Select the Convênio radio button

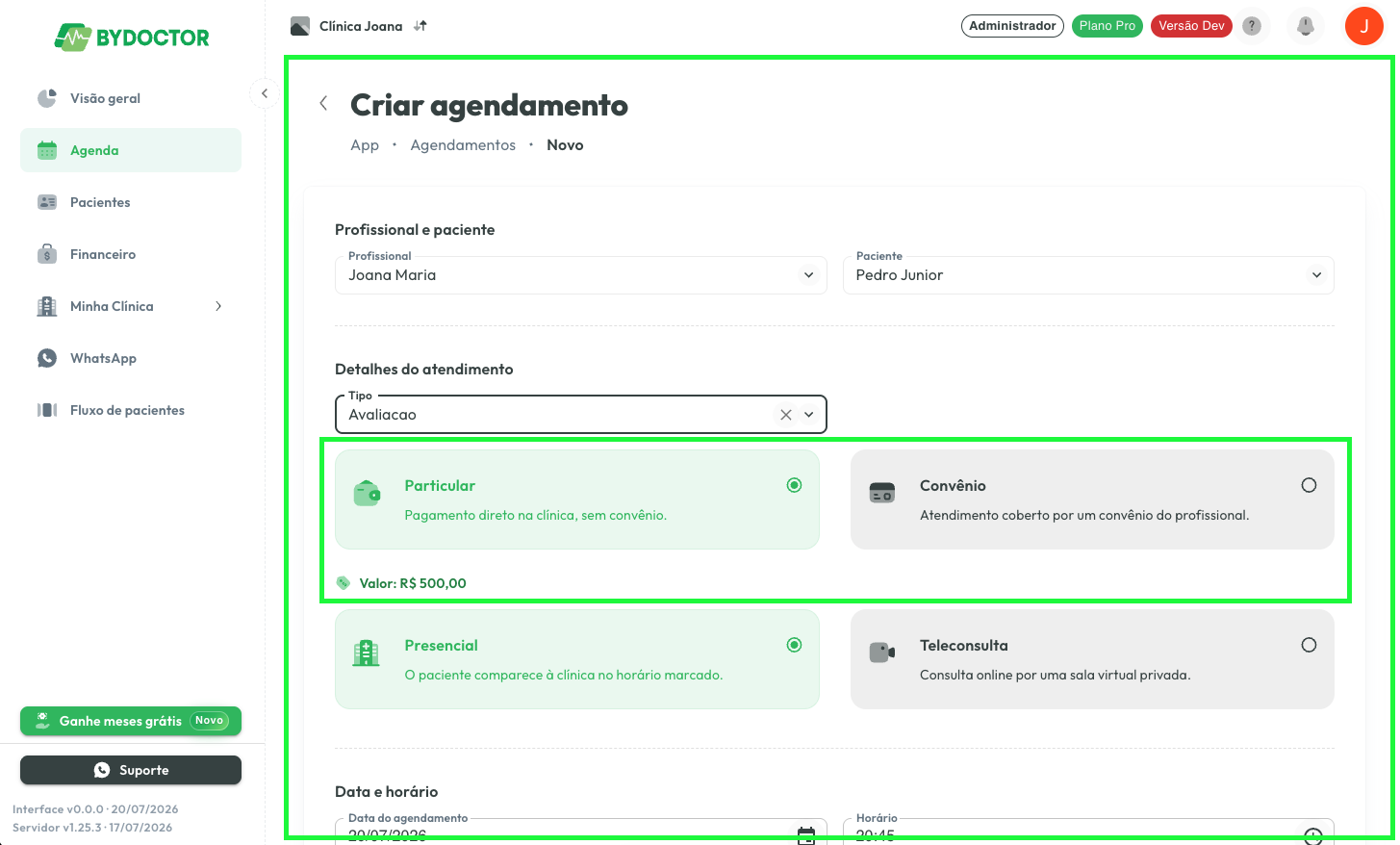click(x=1309, y=485)
